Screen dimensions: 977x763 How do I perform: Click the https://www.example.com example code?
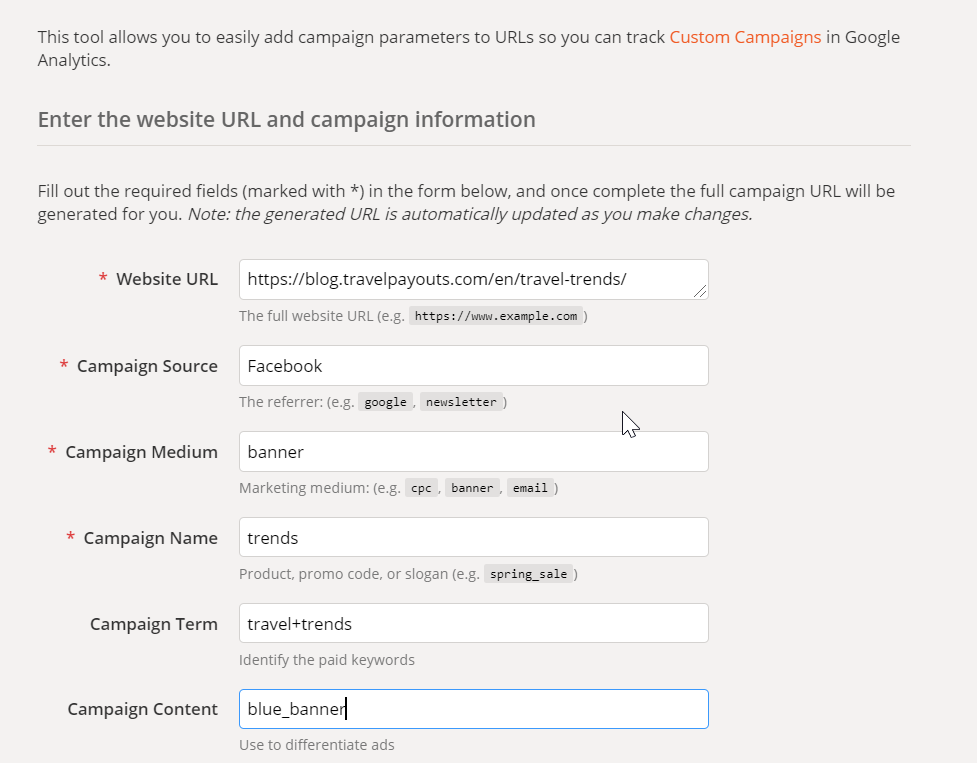pos(496,316)
